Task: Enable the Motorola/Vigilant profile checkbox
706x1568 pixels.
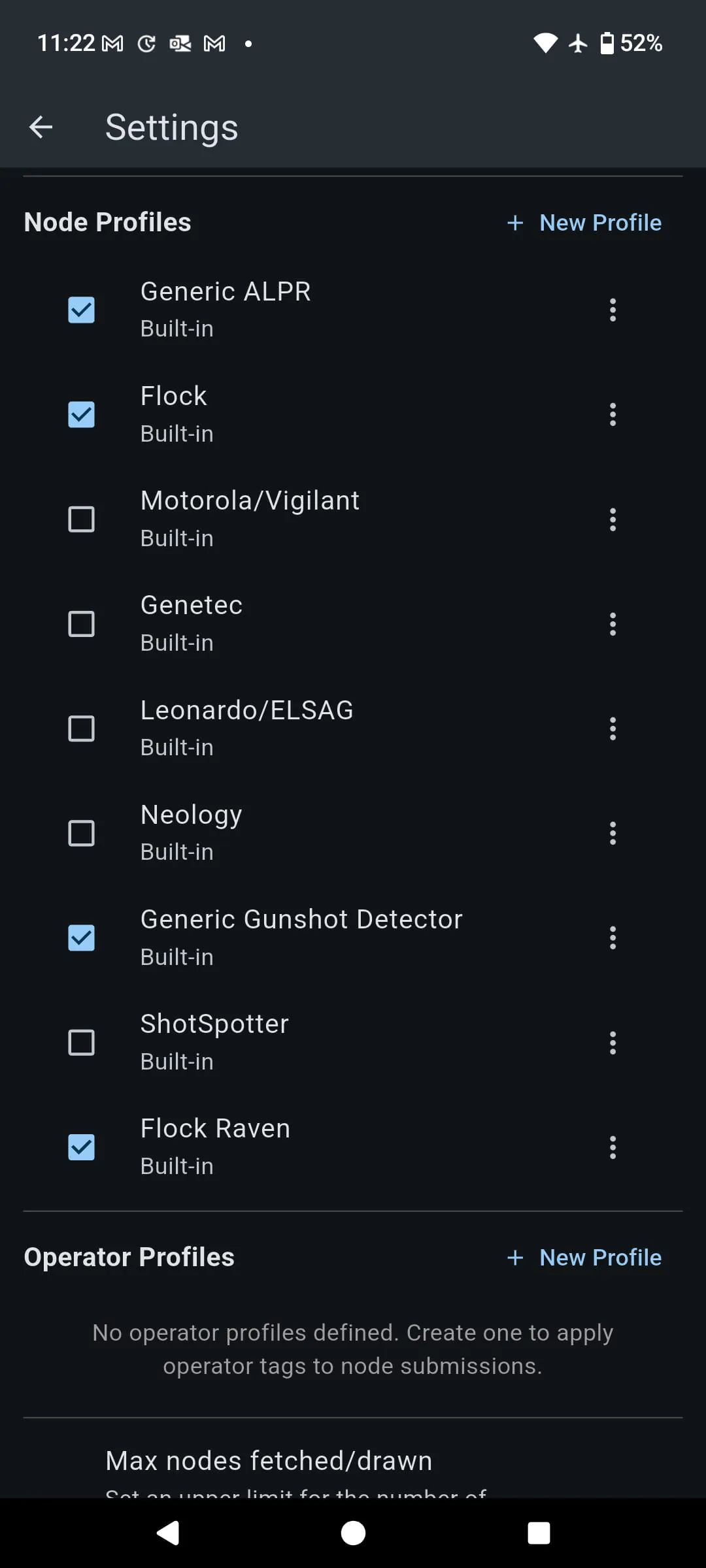Action: point(82,519)
